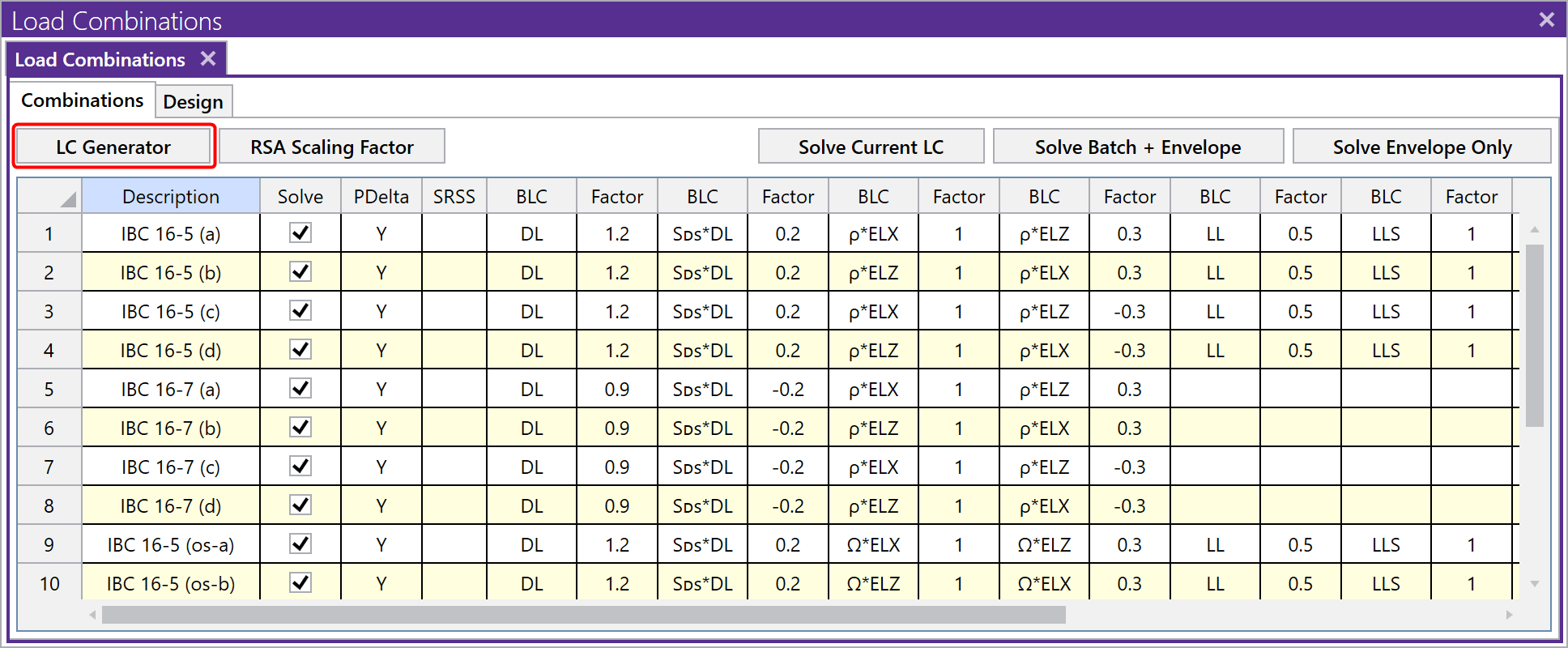Click the Description column header
This screenshot has height=648, width=1568.
click(170, 197)
